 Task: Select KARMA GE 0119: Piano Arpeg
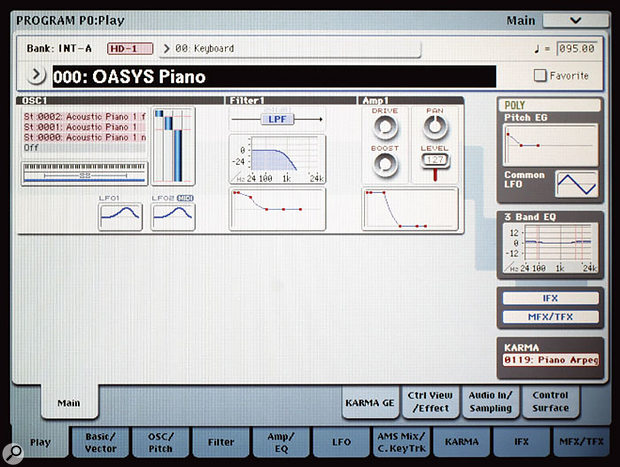click(x=550, y=360)
